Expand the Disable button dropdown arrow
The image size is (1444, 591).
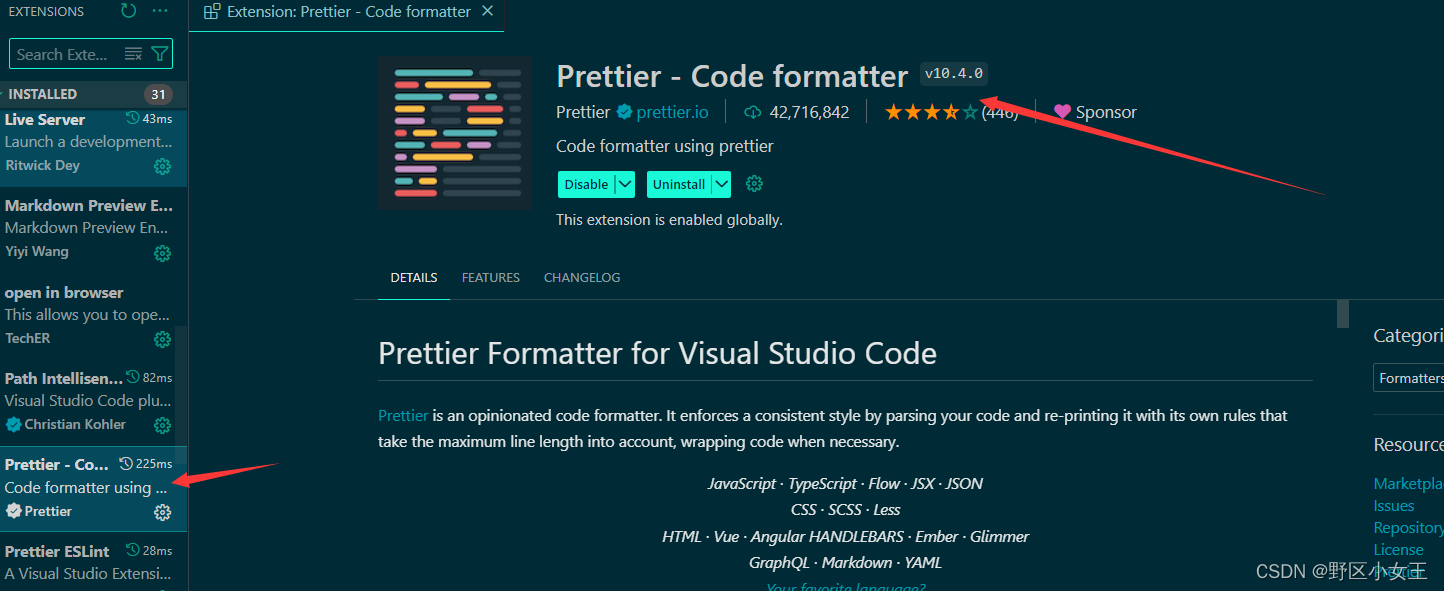[625, 184]
